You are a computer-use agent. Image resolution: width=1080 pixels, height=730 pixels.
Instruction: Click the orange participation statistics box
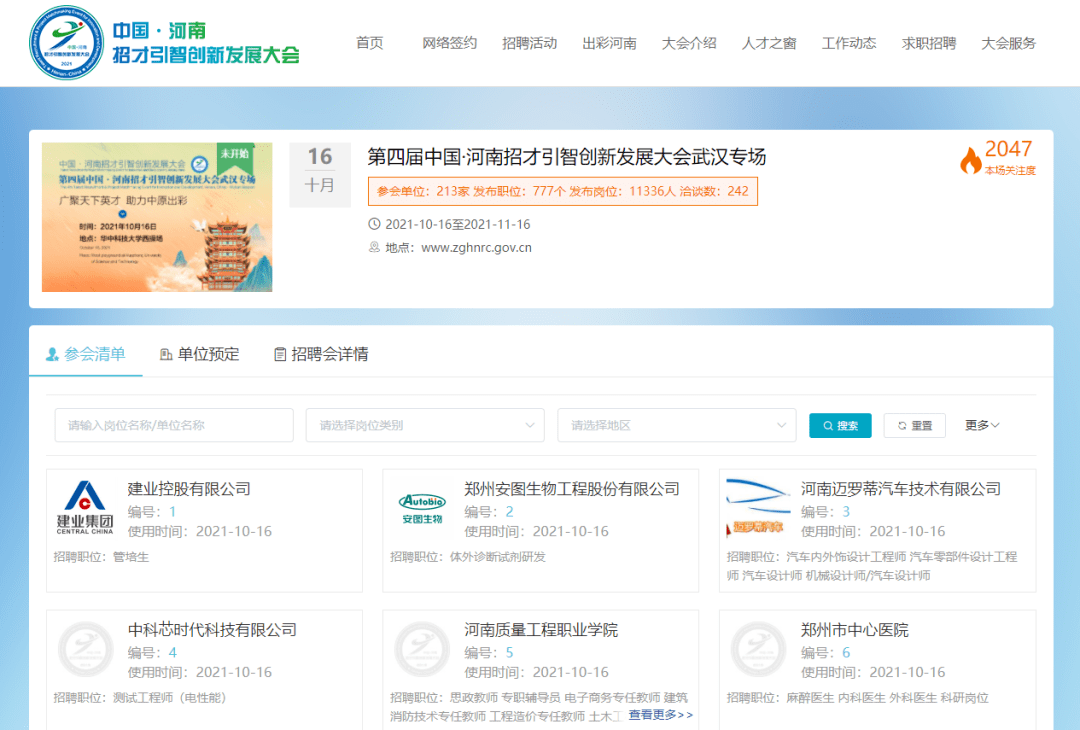click(x=563, y=191)
